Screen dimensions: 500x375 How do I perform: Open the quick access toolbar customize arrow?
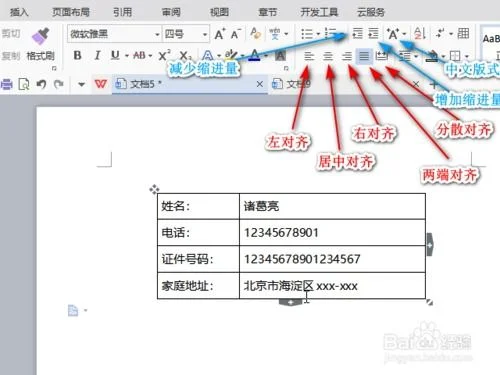[81, 84]
